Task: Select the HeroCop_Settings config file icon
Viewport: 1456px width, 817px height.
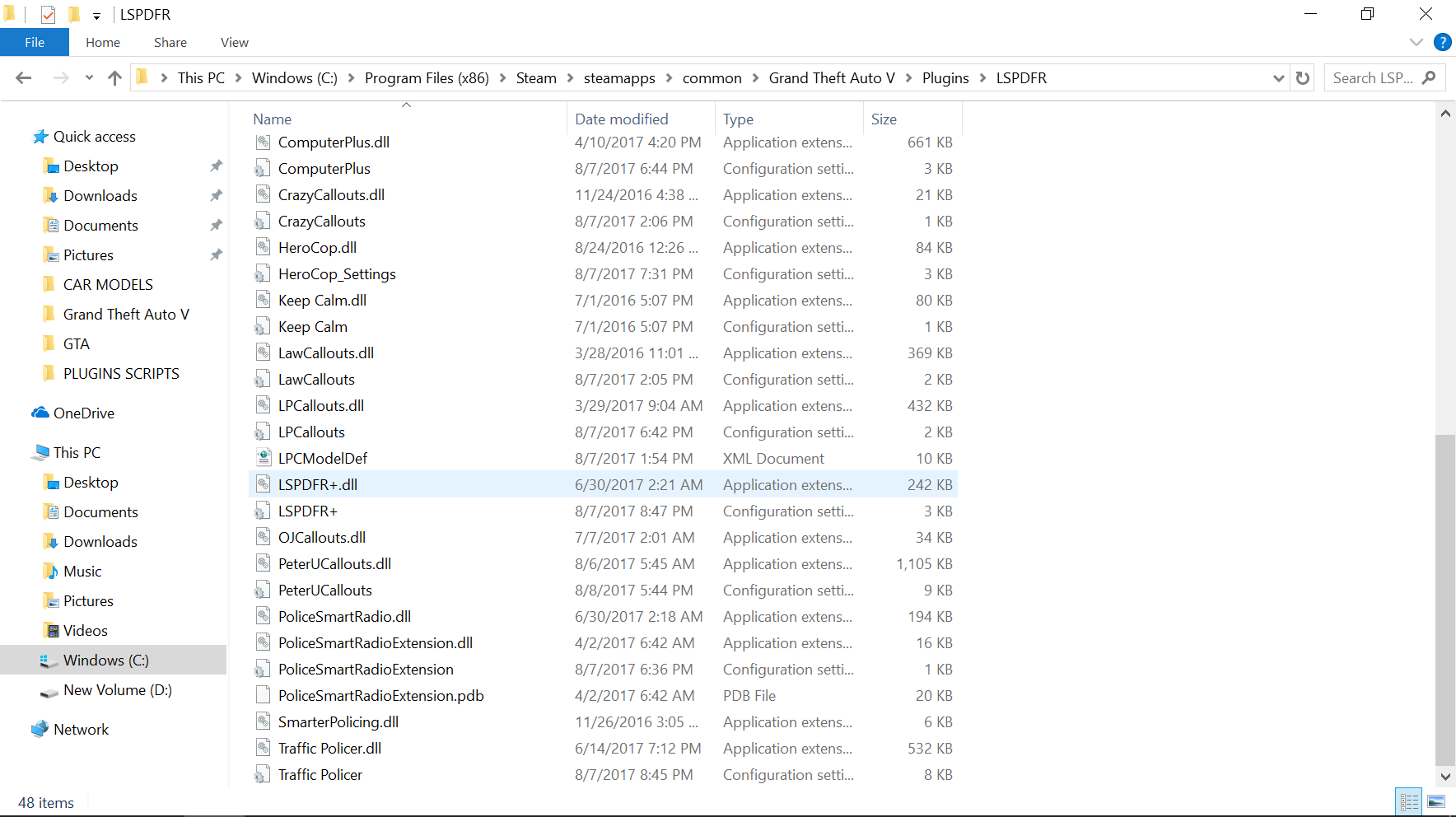Action: pos(263,273)
